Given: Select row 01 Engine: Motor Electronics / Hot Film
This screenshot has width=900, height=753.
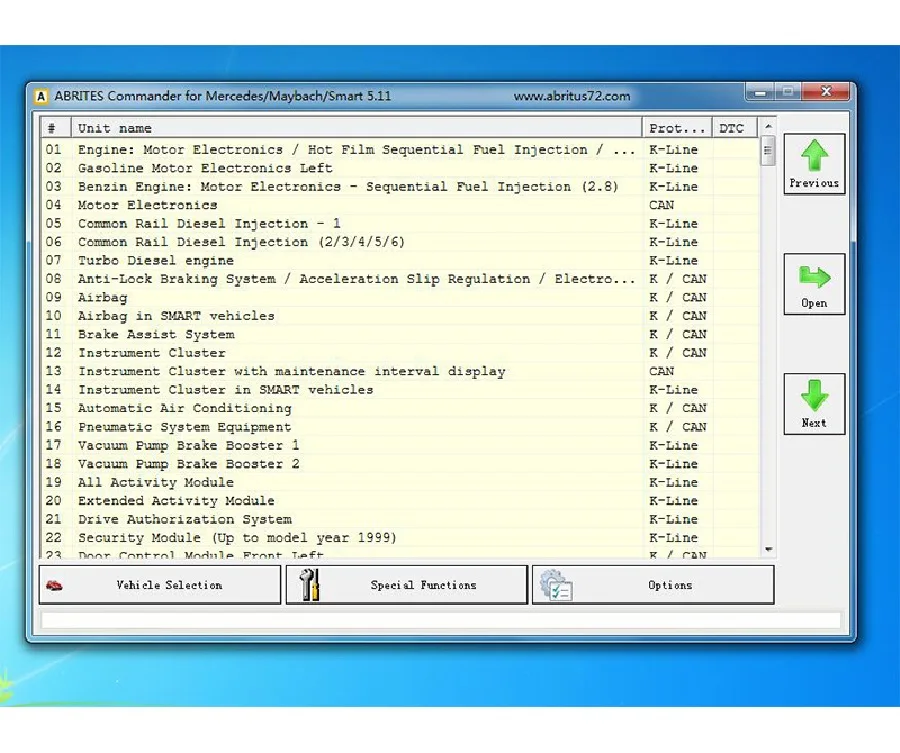Looking at the screenshot, I should coord(400,150).
